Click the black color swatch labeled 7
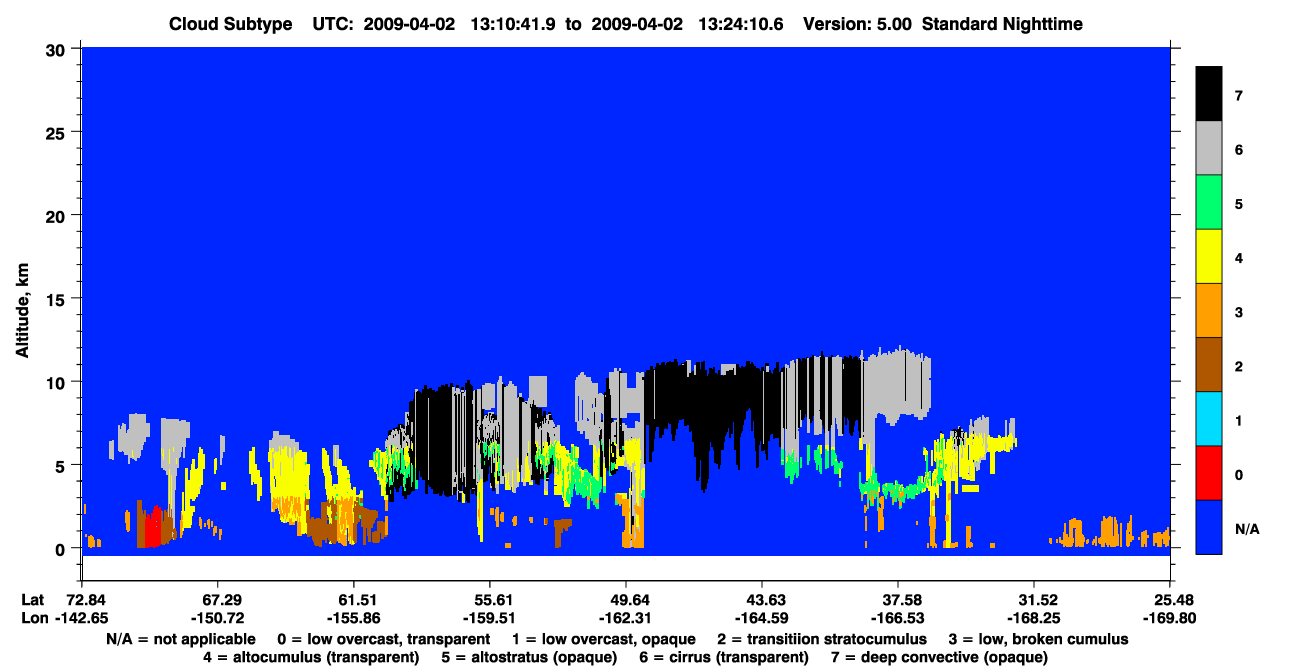The width and height of the screenshot is (1300, 667). coord(1209,93)
